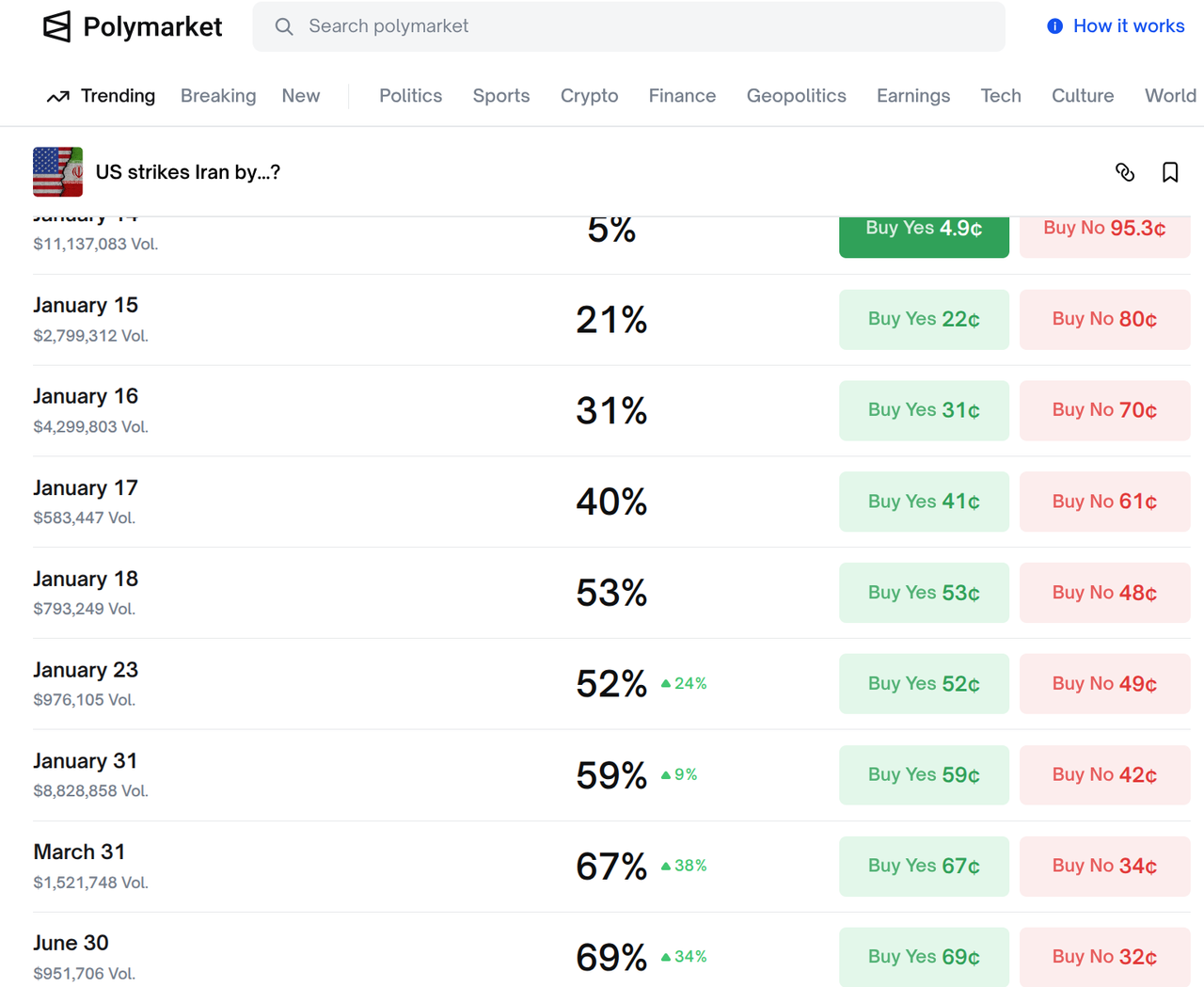Select the January 17 outcome label

(86, 487)
